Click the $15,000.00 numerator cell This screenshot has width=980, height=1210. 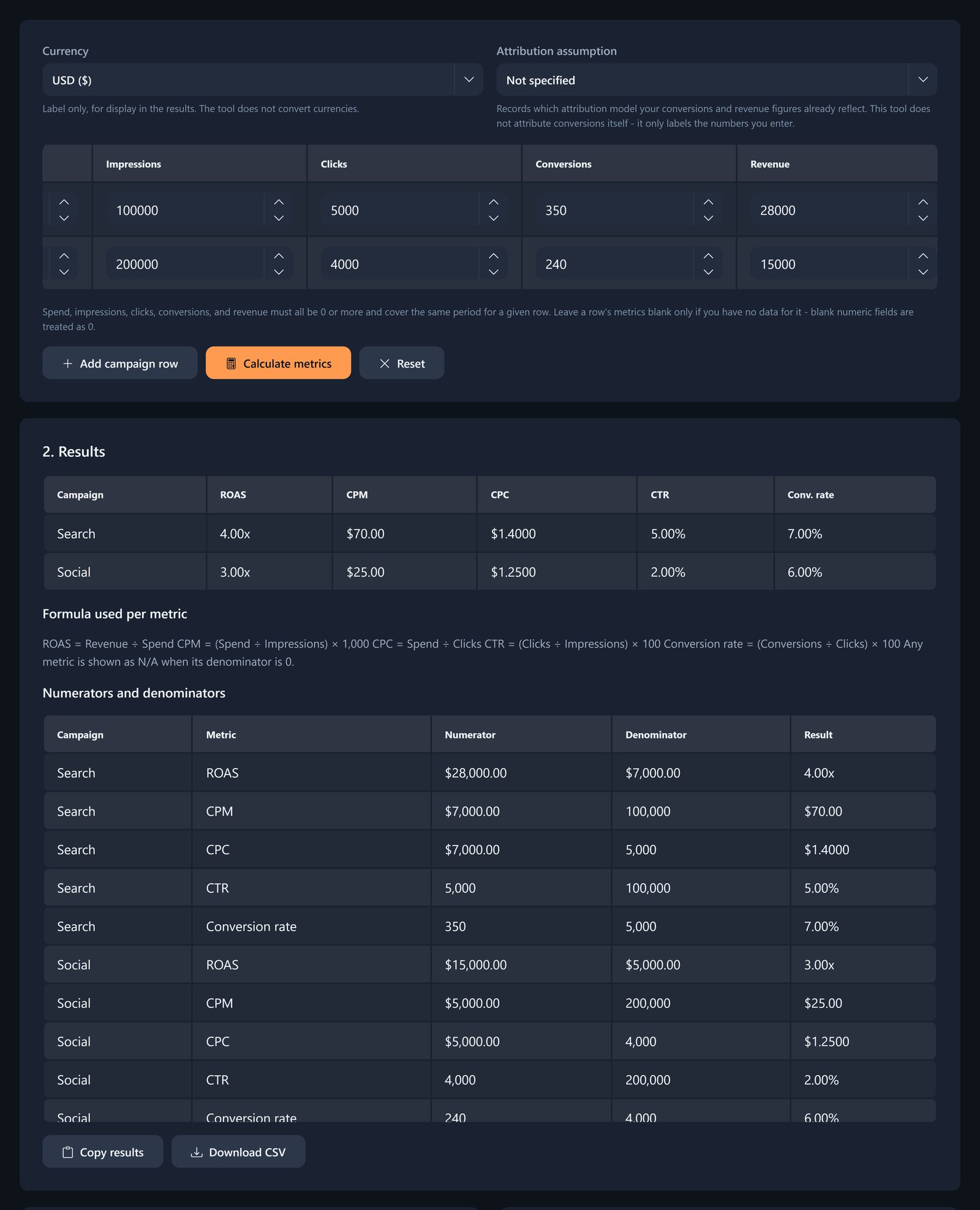coord(521,964)
